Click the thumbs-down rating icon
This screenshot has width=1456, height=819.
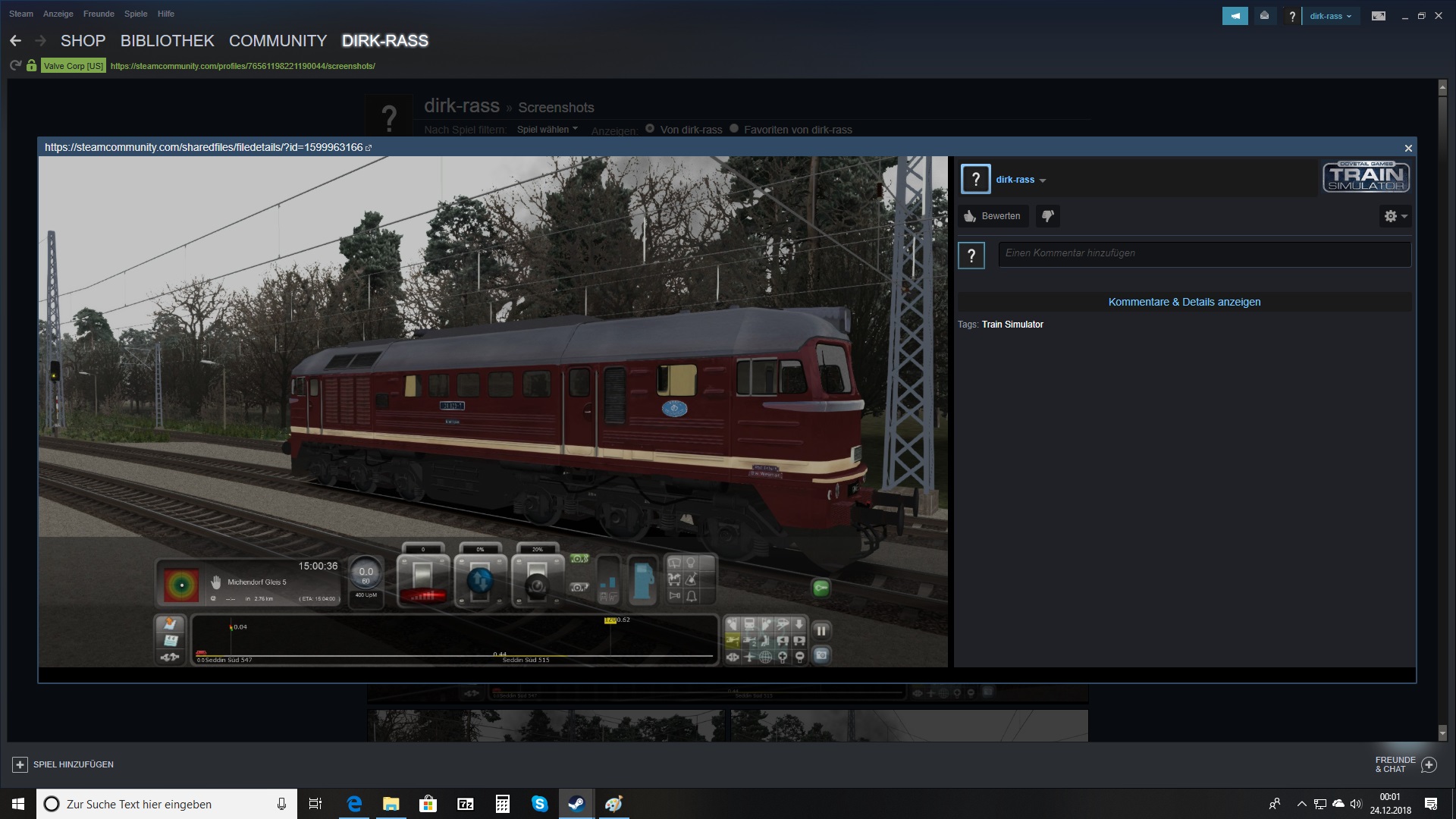coord(1047,216)
